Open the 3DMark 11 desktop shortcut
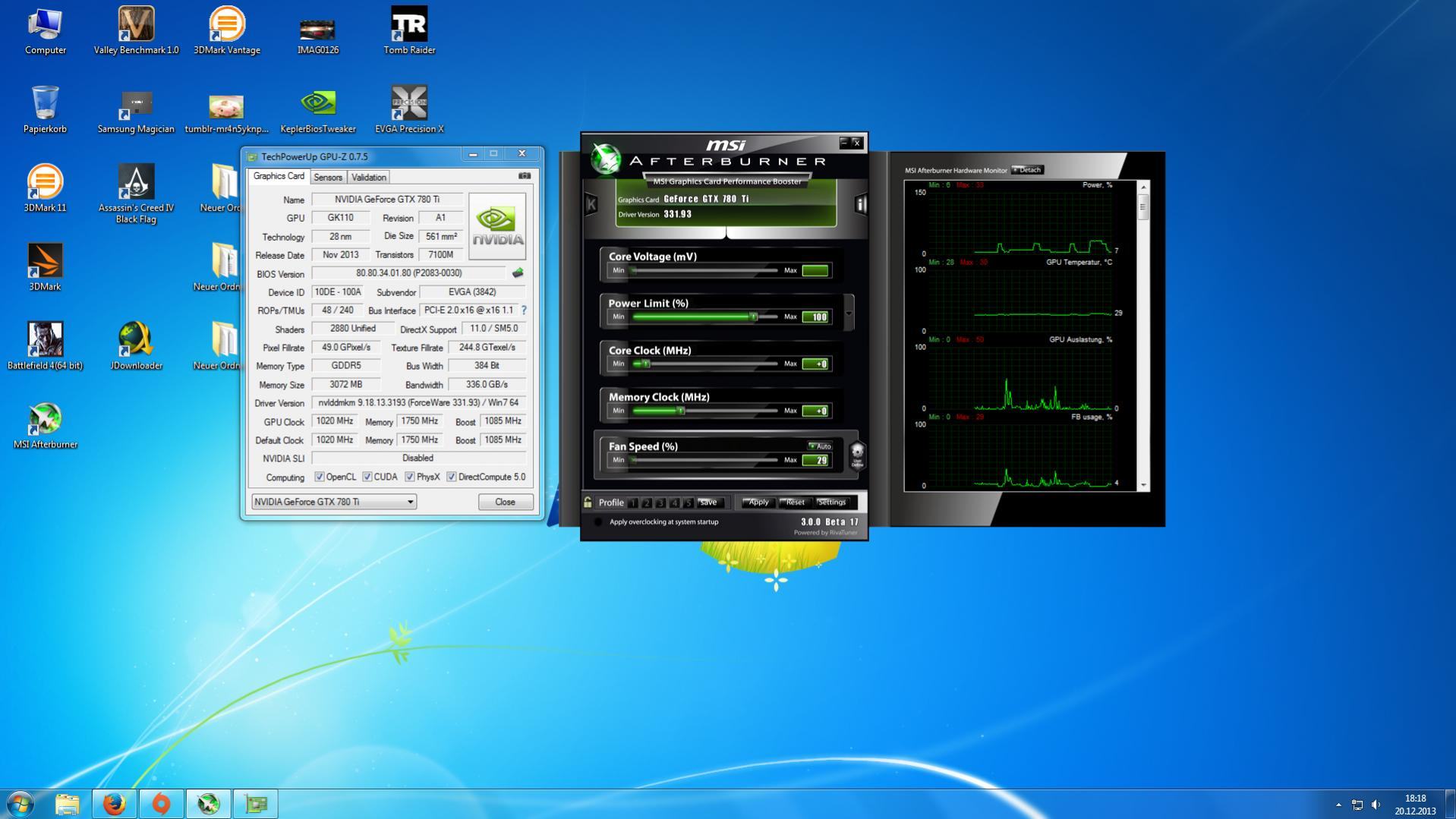 click(x=46, y=189)
